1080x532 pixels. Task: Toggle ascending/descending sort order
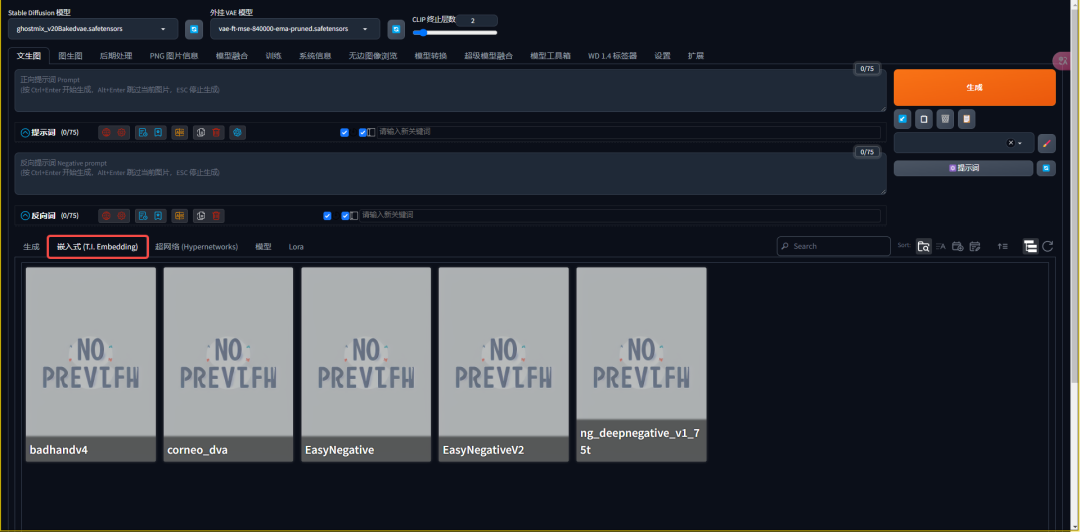coord(1002,246)
